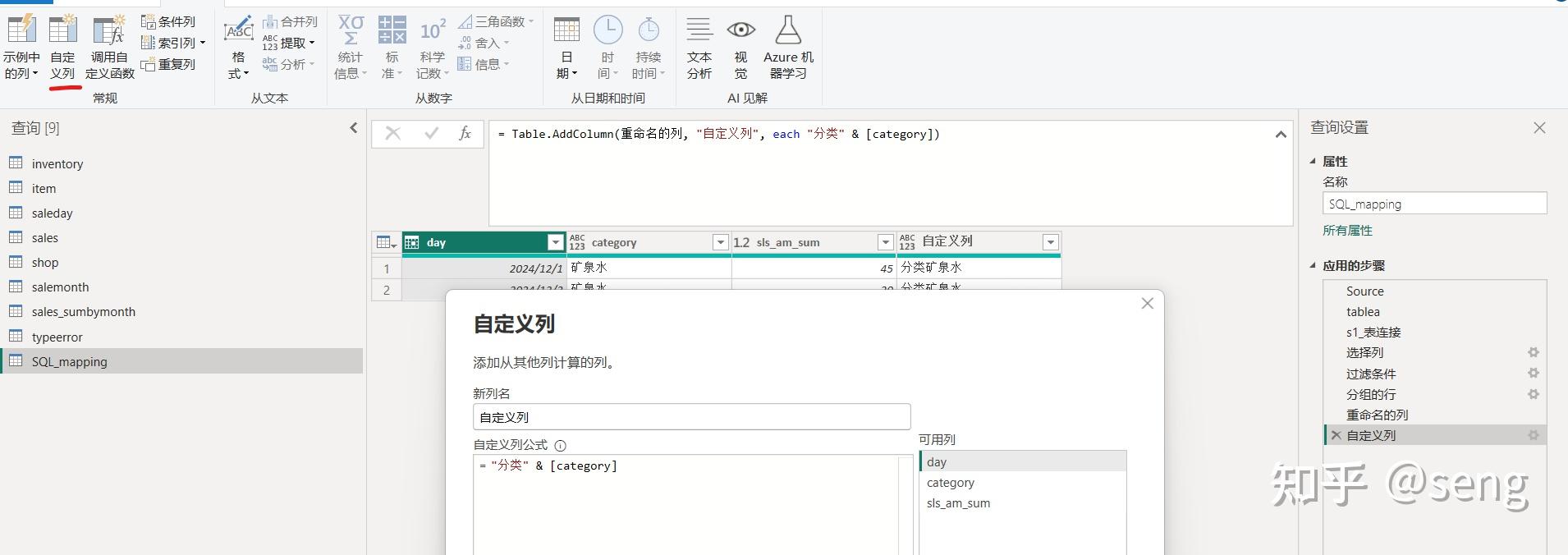Cancel the formula bar edit (X icon)
Viewport: 1568px width, 555px height.
[x=393, y=134]
